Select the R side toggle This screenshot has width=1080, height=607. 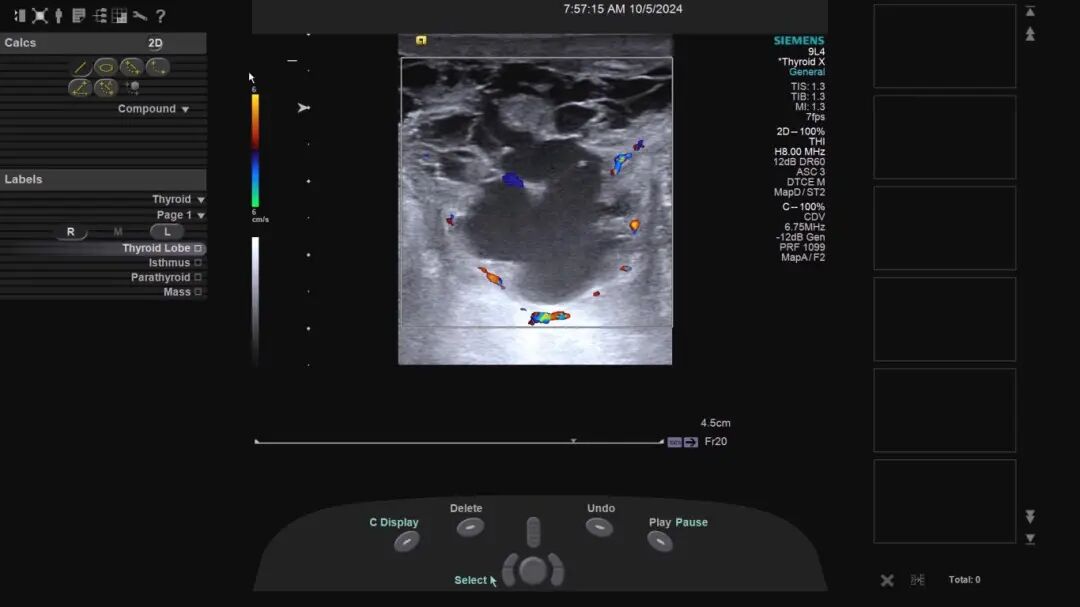click(x=70, y=232)
